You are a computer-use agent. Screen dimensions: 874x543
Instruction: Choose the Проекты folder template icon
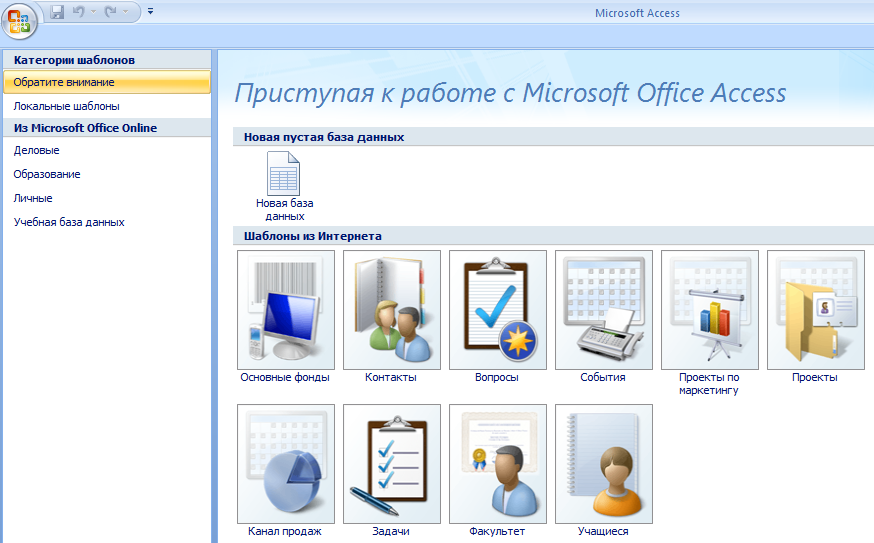815,309
